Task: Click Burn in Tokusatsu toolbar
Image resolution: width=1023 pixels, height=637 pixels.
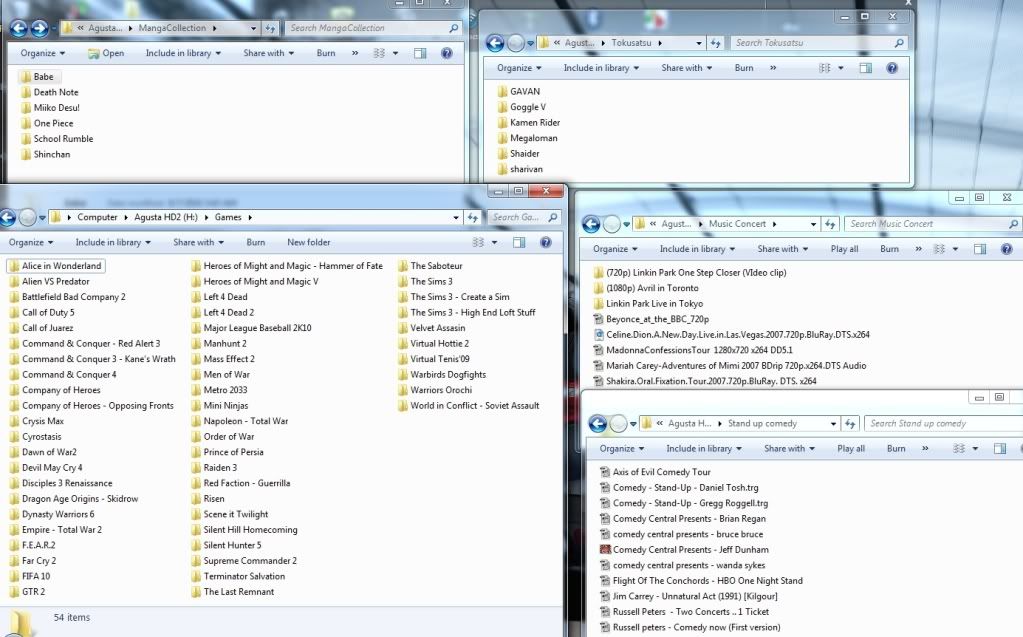Action: click(744, 68)
